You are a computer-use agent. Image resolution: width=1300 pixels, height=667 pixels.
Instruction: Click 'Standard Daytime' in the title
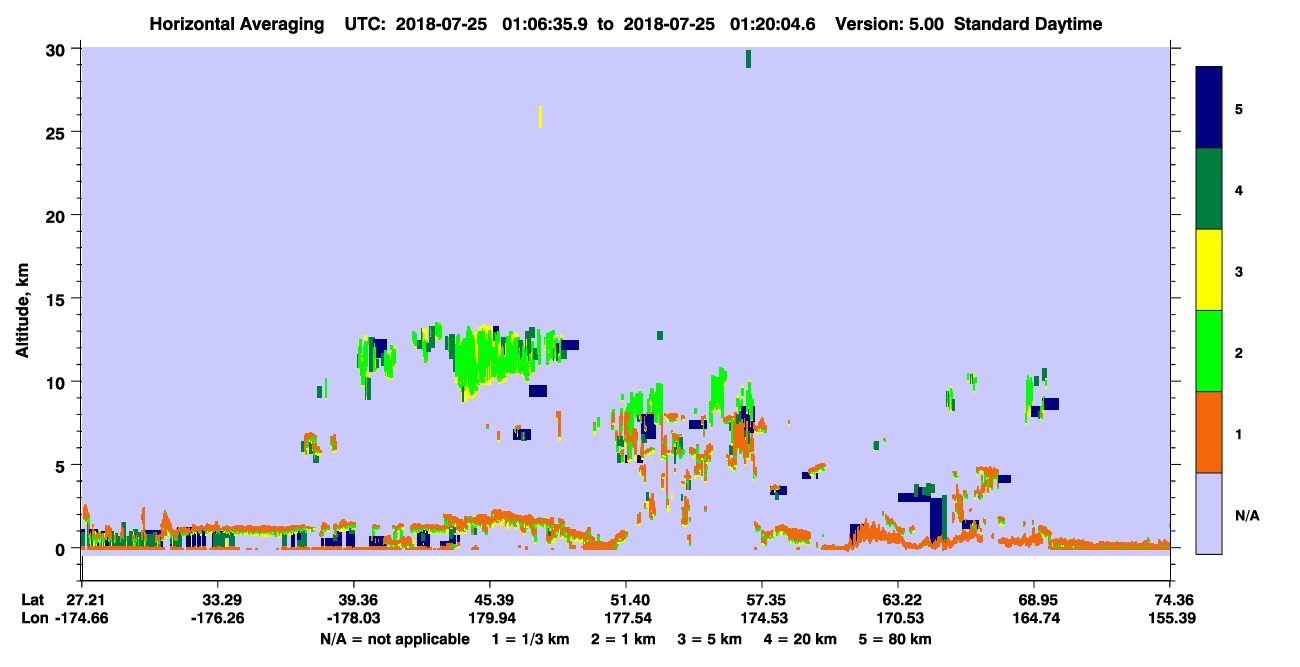(1028, 24)
